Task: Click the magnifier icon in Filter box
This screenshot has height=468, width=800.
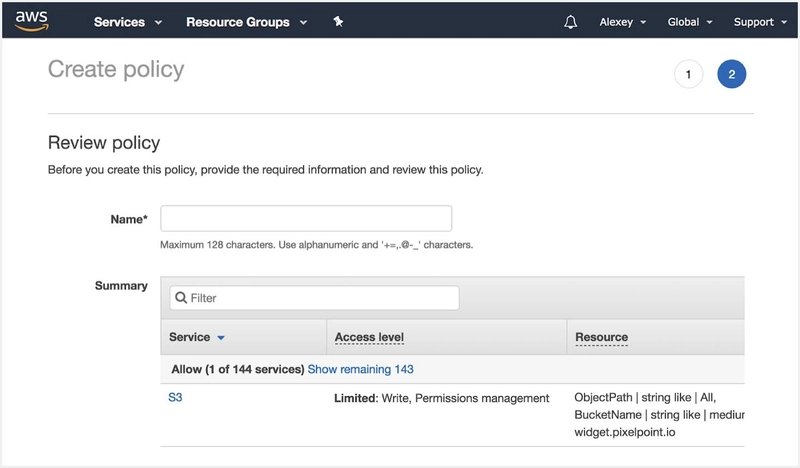Action: [x=180, y=298]
